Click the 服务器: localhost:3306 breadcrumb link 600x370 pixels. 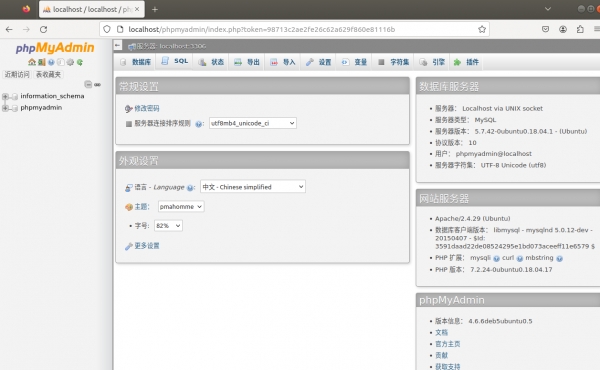[171, 46]
